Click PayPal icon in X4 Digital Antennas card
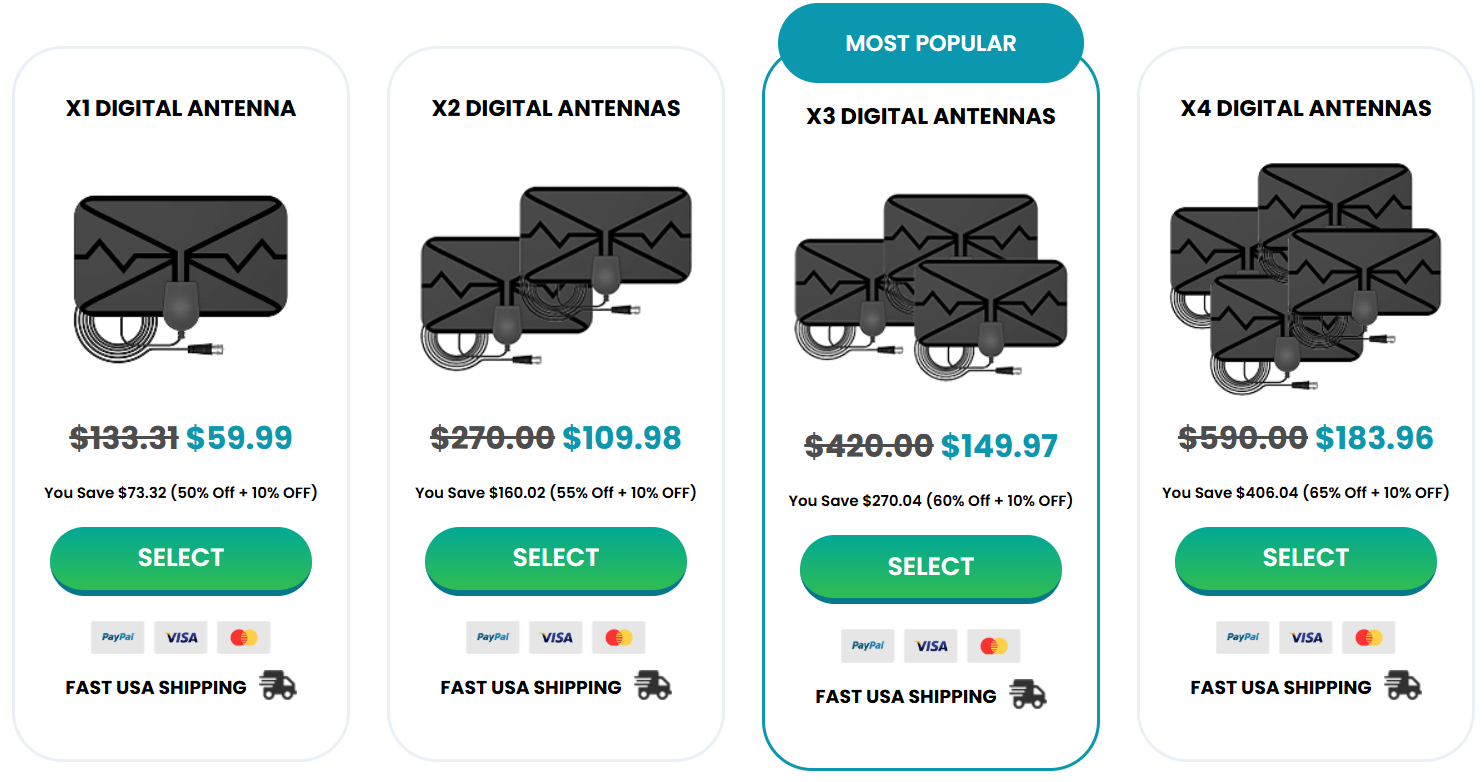The image size is (1484, 782). [x=1243, y=637]
